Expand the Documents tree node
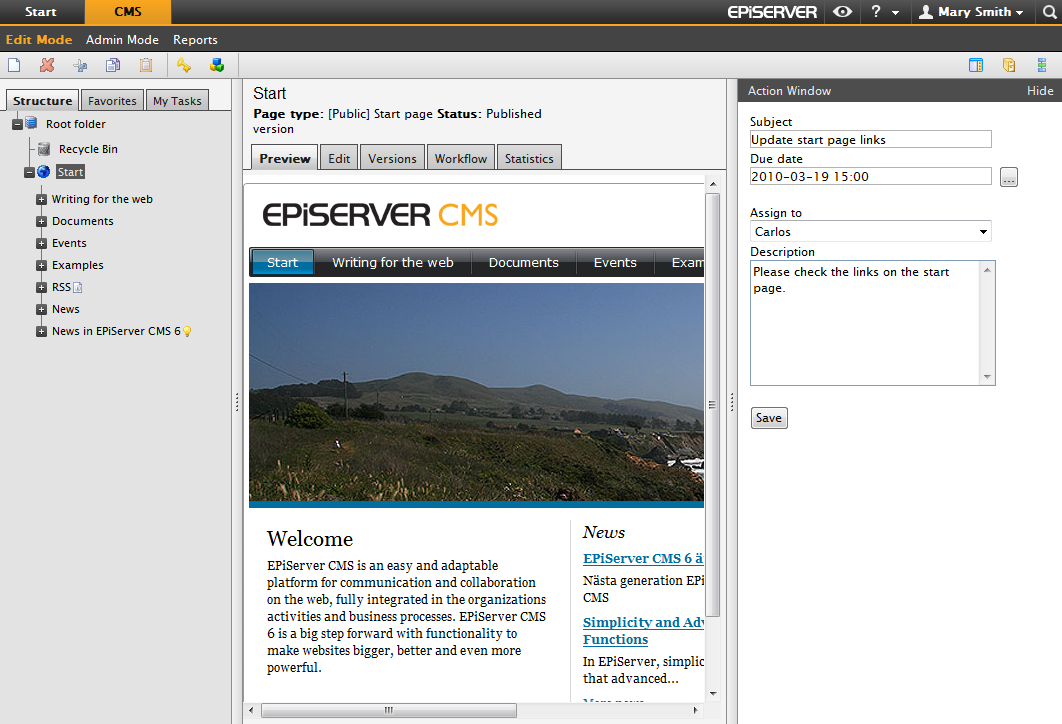The height and width of the screenshot is (724, 1062). pyautogui.click(x=41, y=221)
